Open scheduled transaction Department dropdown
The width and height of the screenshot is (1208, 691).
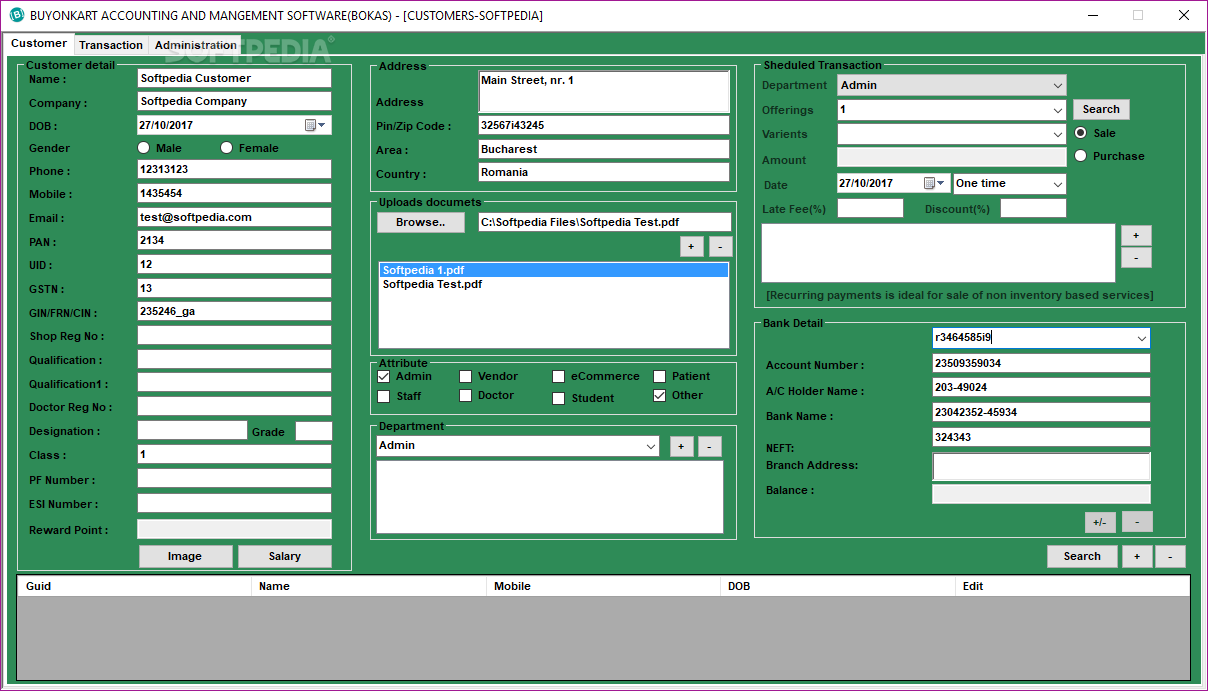(x=1058, y=86)
